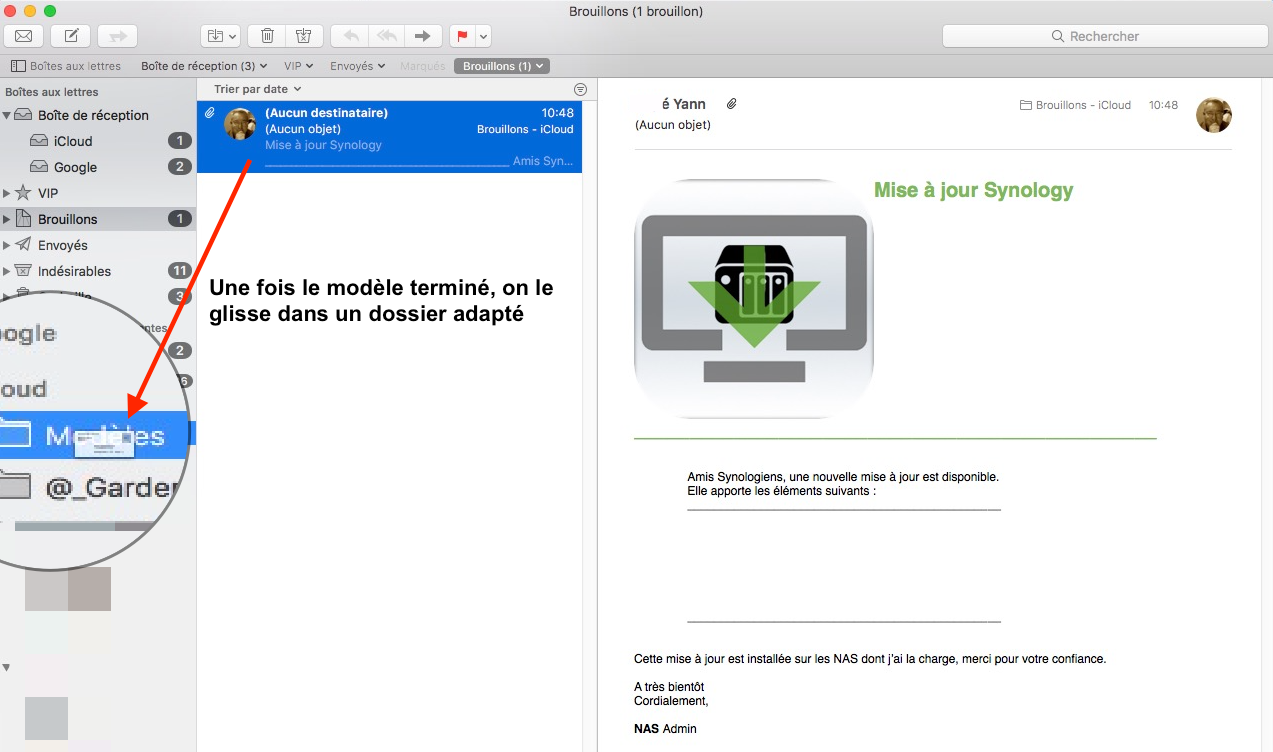This screenshot has height=752, width=1273.
Task: Select the Brouillons (1) favorites tab
Action: (502, 66)
